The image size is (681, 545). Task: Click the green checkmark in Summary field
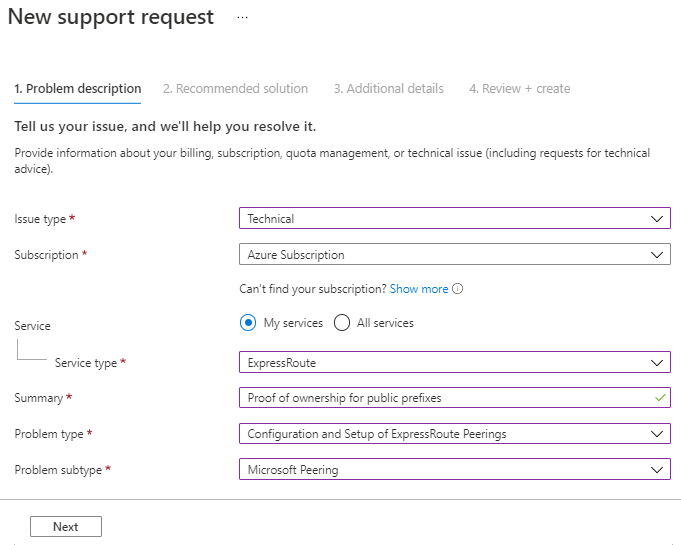tap(659, 397)
